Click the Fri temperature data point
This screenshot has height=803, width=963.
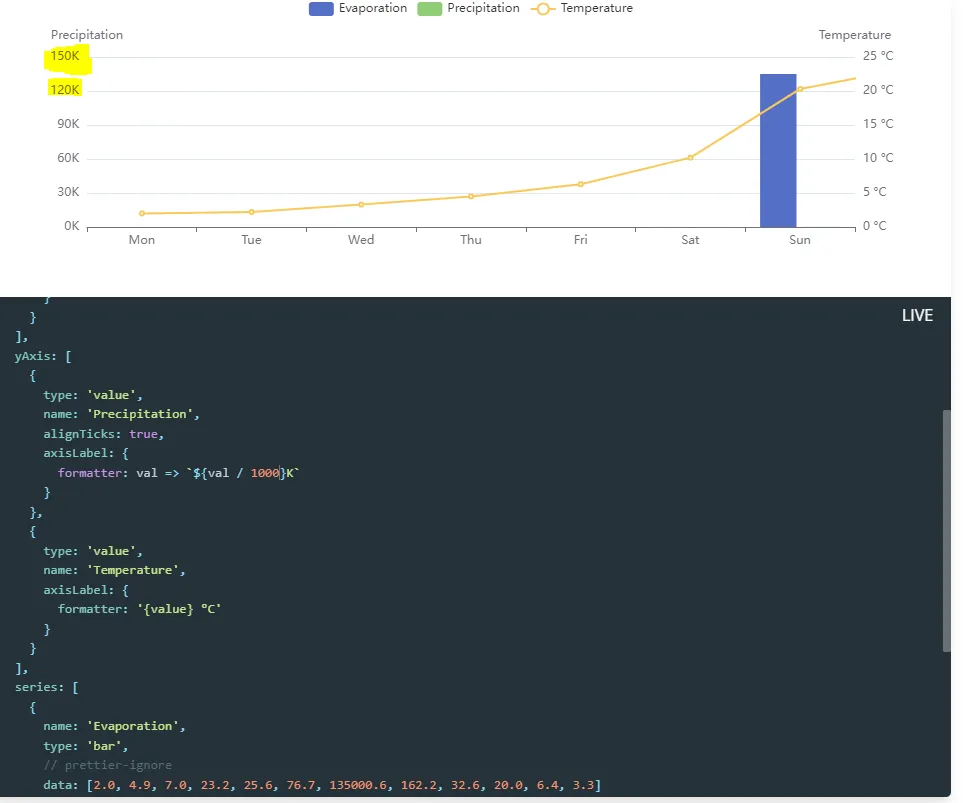point(580,184)
